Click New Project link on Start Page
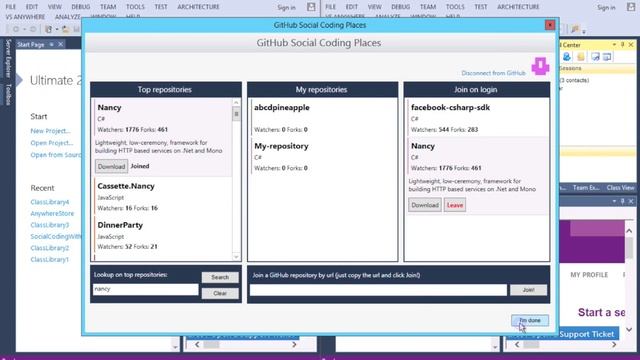The width and height of the screenshot is (640, 360). [50, 131]
